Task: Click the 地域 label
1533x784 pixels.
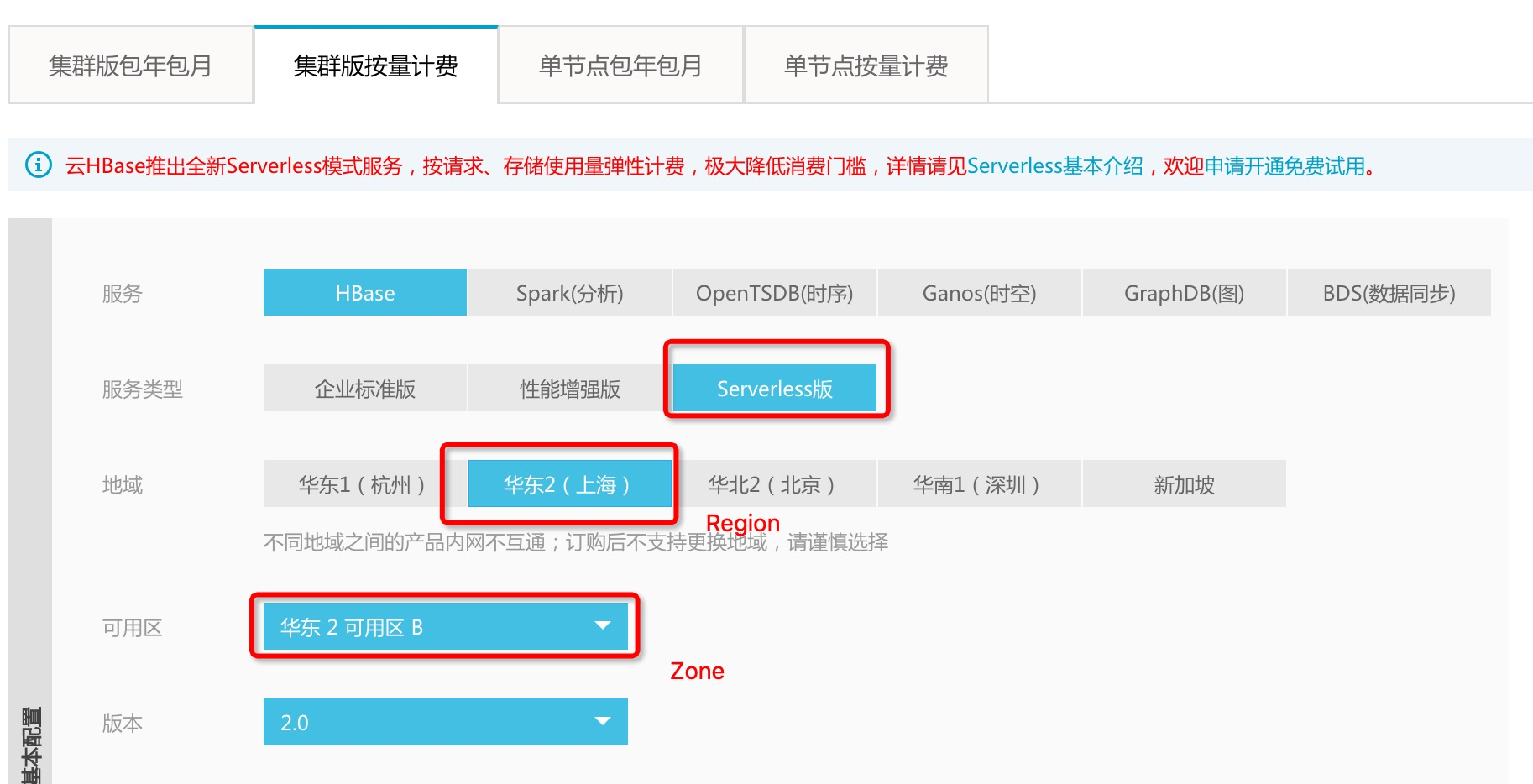Action: point(123,484)
